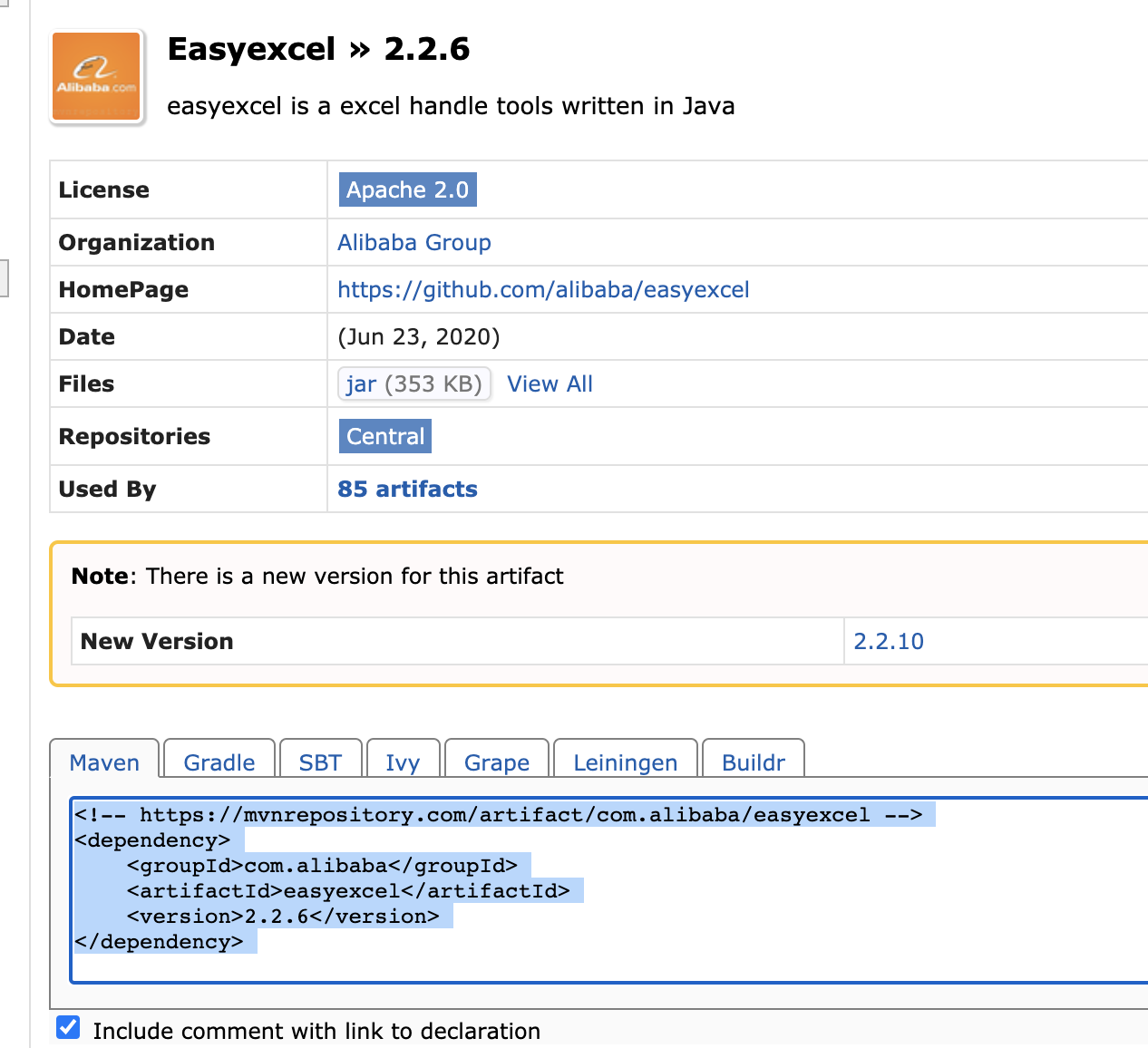Open the Grape tab
The width and height of the screenshot is (1148, 1048).
click(497, 759)
